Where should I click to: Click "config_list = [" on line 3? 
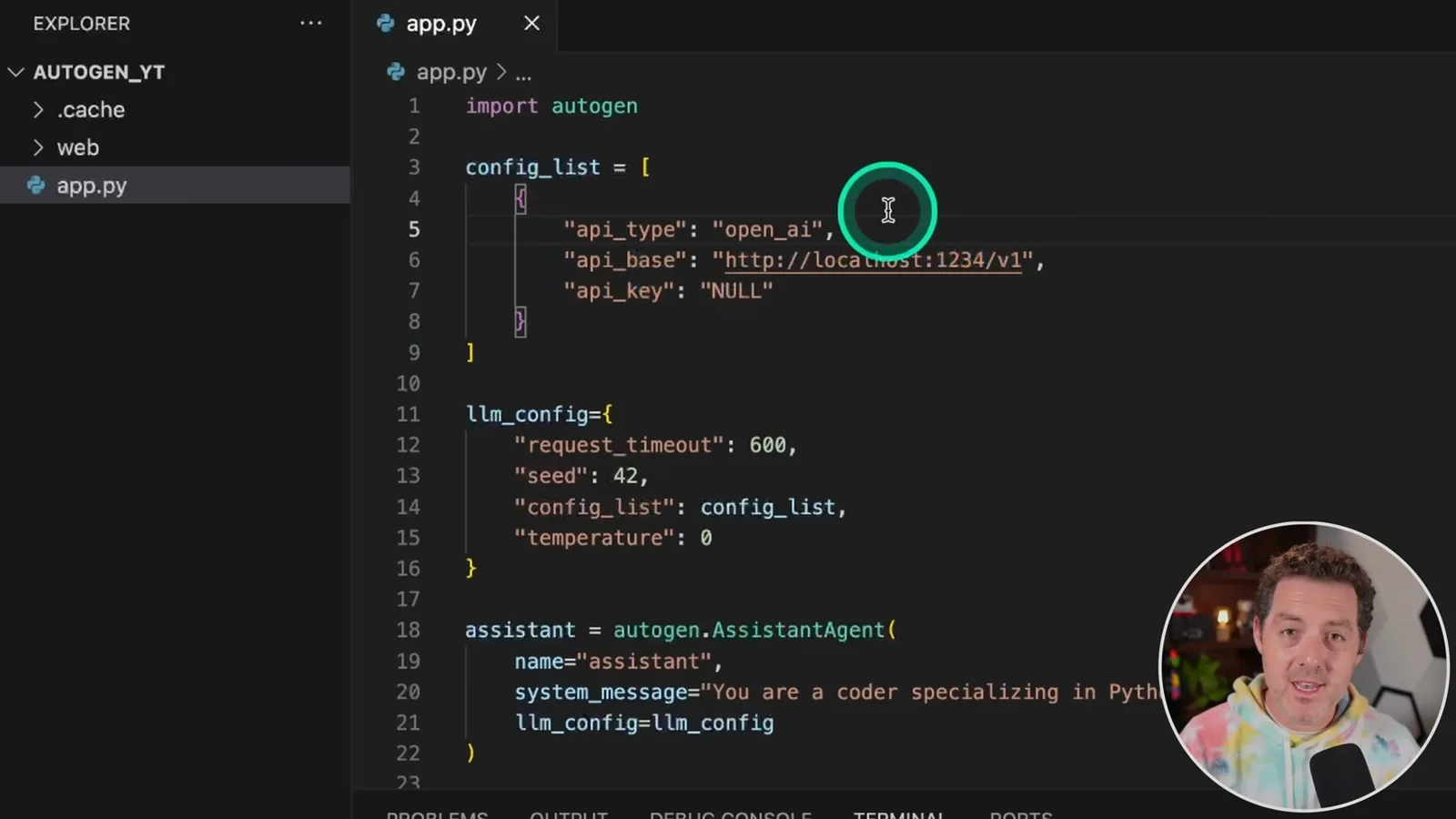558,167
